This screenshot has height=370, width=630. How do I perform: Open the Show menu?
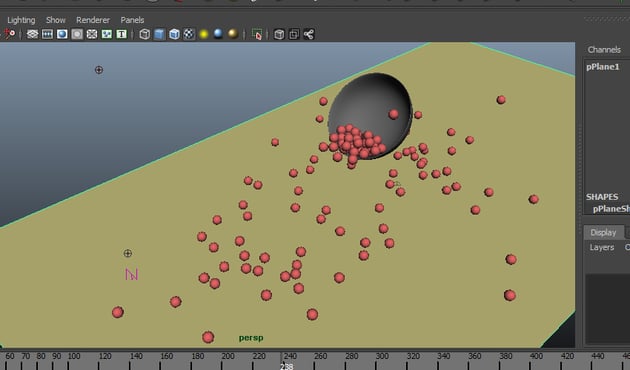(55, 20)
